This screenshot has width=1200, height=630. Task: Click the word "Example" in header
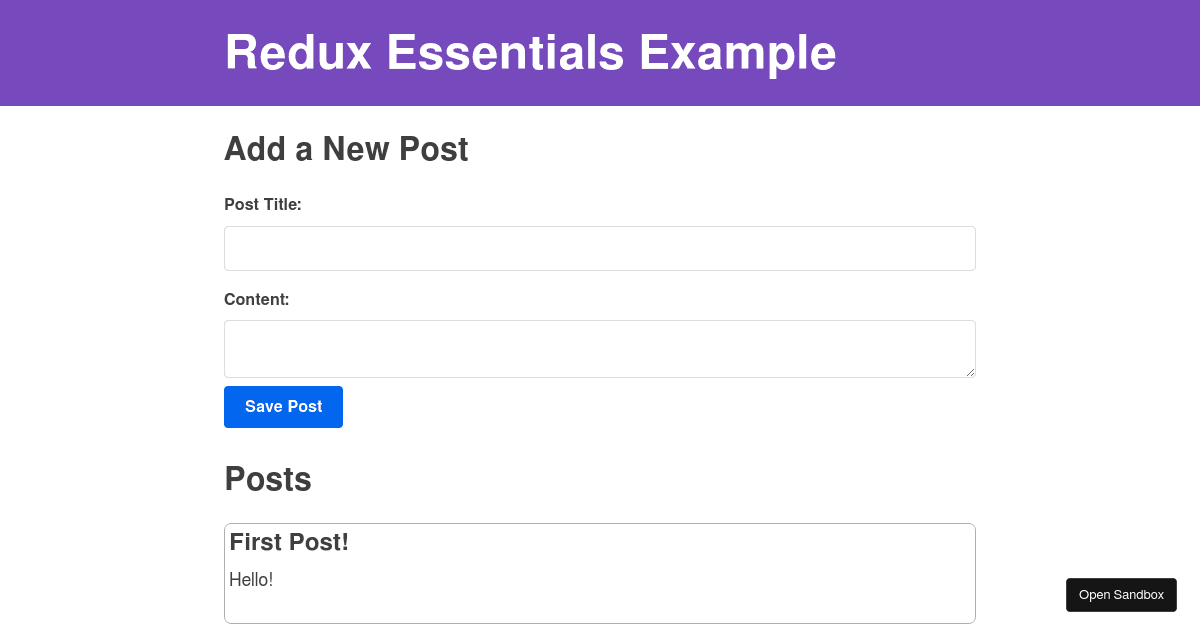coord(737,53)
